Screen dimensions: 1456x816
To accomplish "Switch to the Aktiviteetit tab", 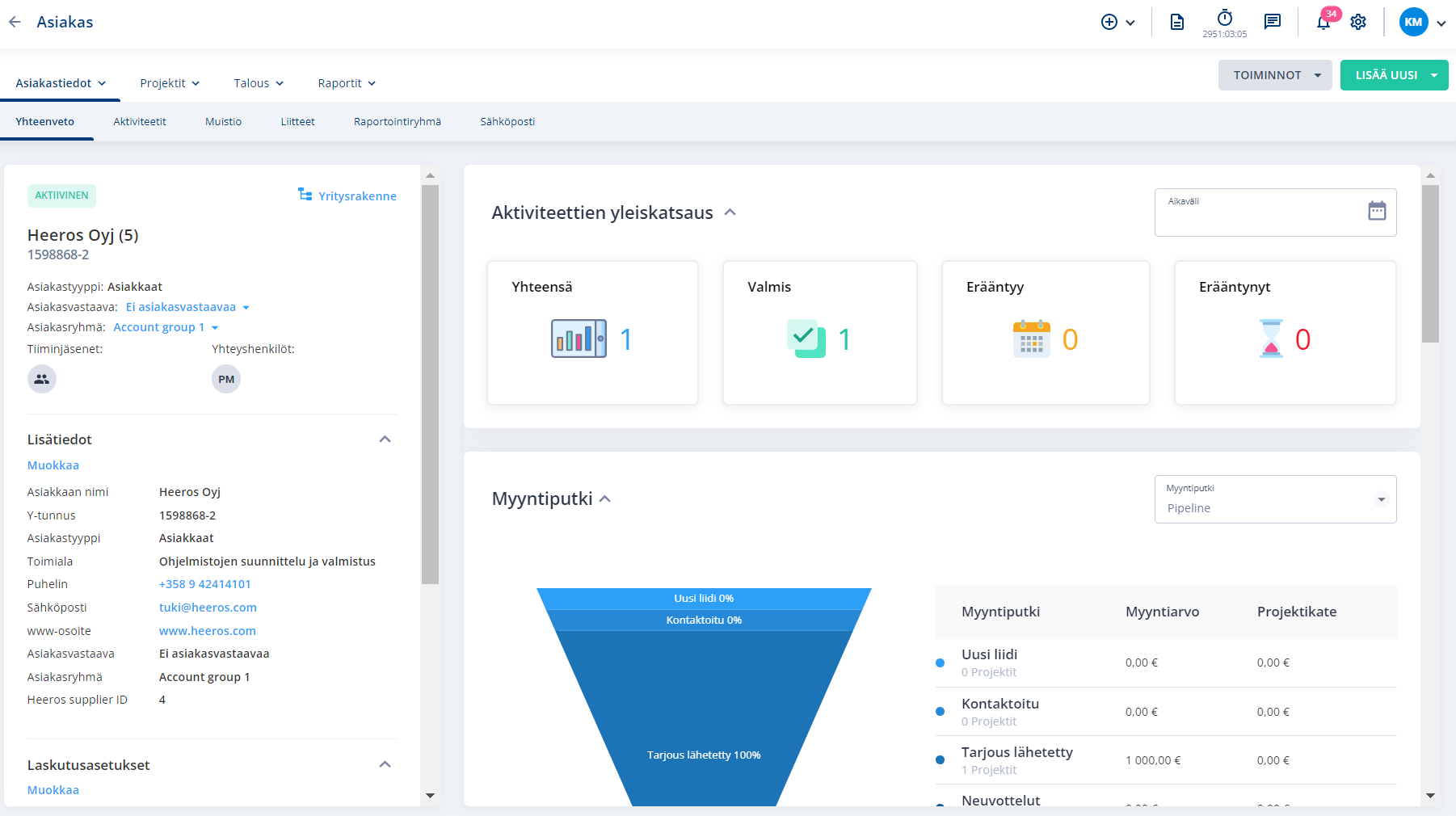I will [x=140, y=121].
